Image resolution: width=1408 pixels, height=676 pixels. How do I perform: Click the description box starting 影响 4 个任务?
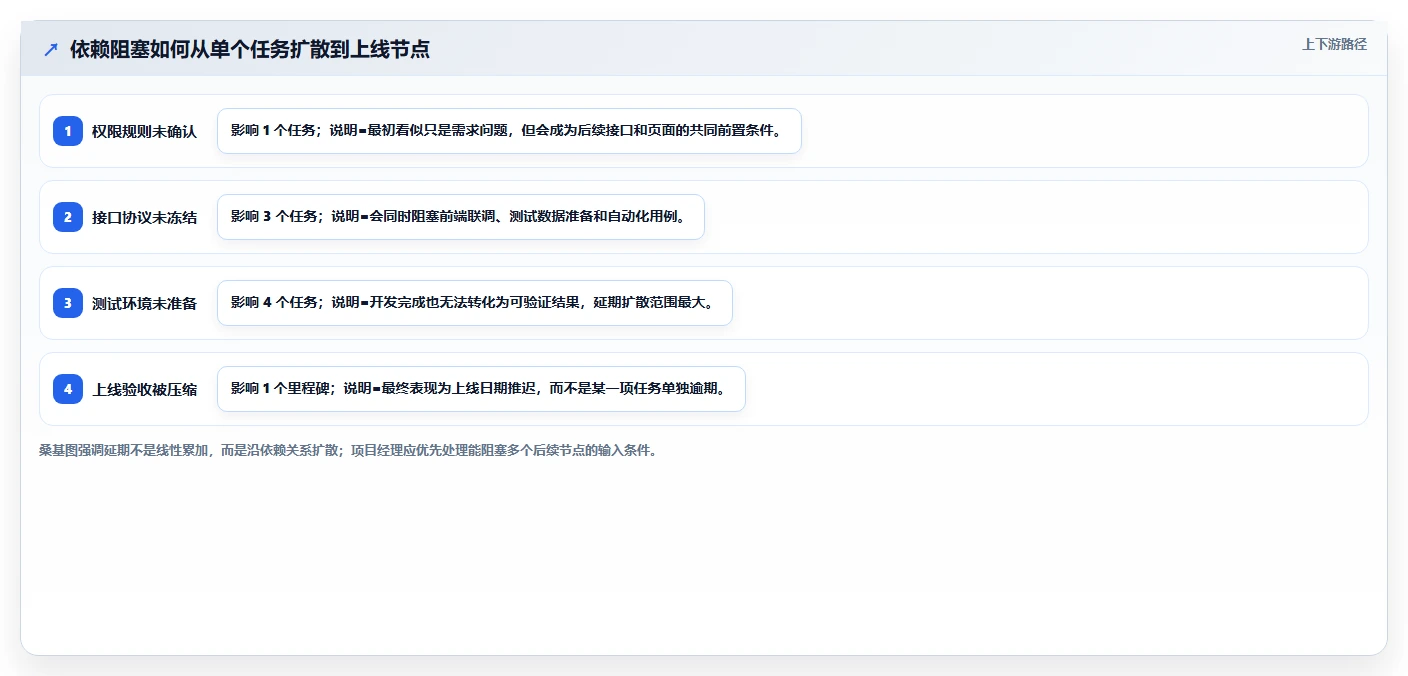pyautogui.click(x=475, y=303)
